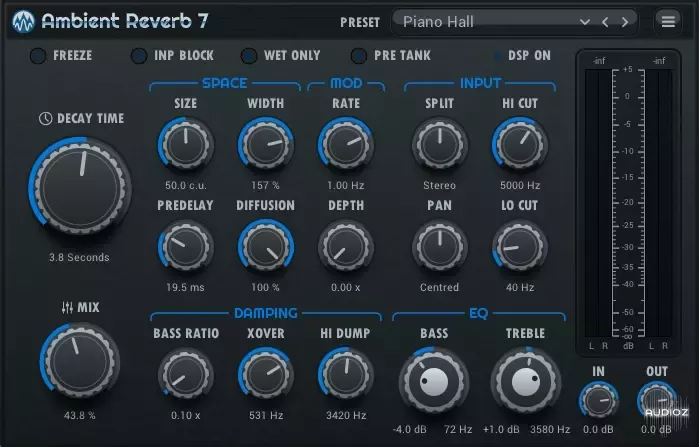Click the 157 % width value
The height and width of the screenshot is (447, 699).
(266, 185)
